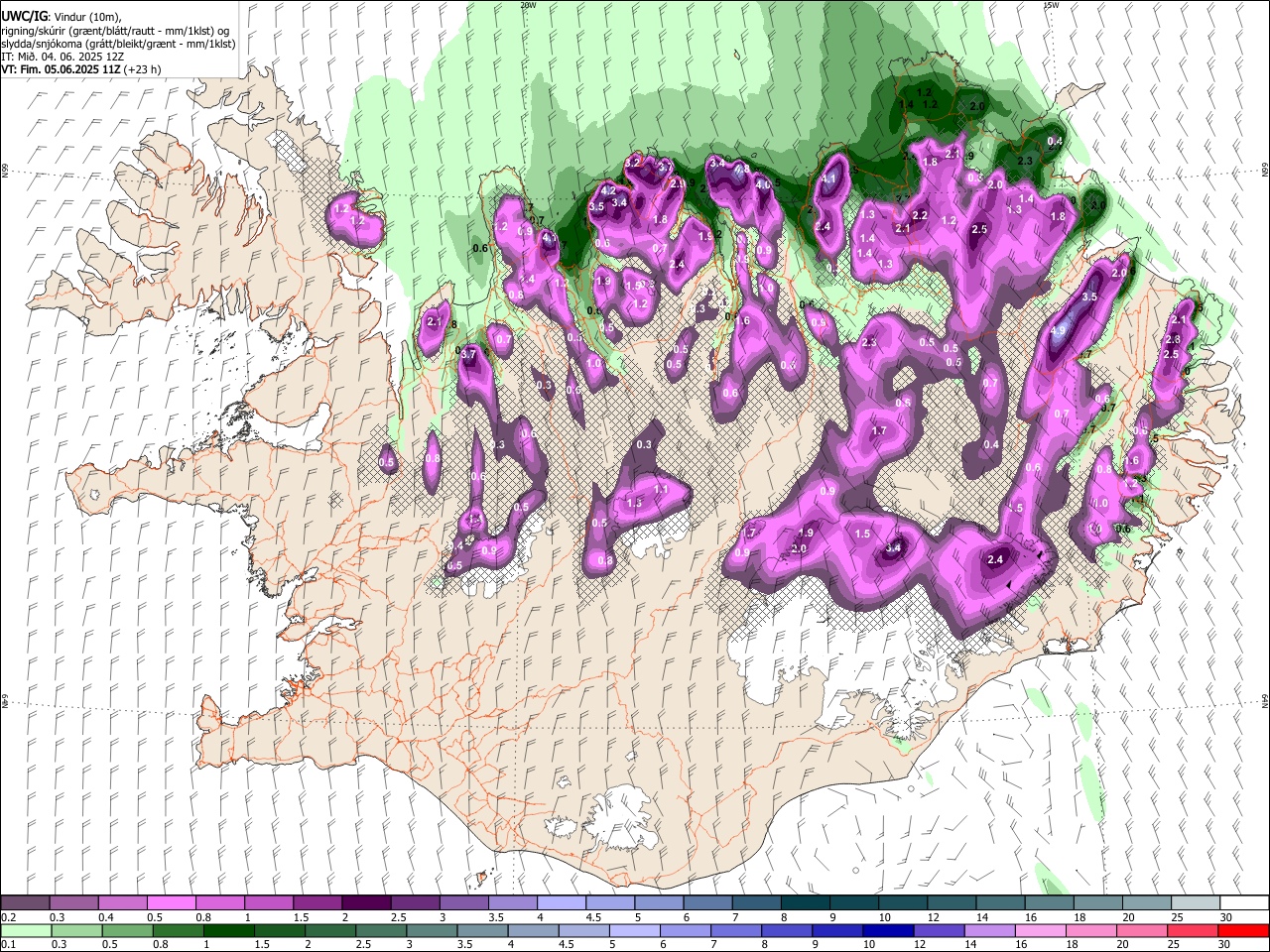Select the darkest purple swatch labeled 2 in the upper legend row
This screenshot has width=1270, height=952.
click(x=365, y=903)
